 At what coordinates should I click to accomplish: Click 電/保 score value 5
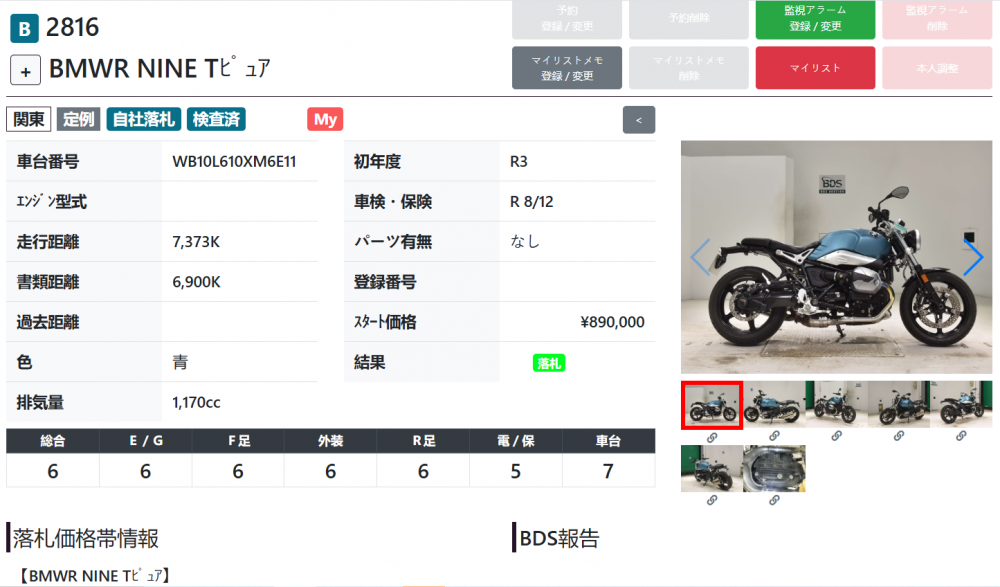[x=515, y=471]
